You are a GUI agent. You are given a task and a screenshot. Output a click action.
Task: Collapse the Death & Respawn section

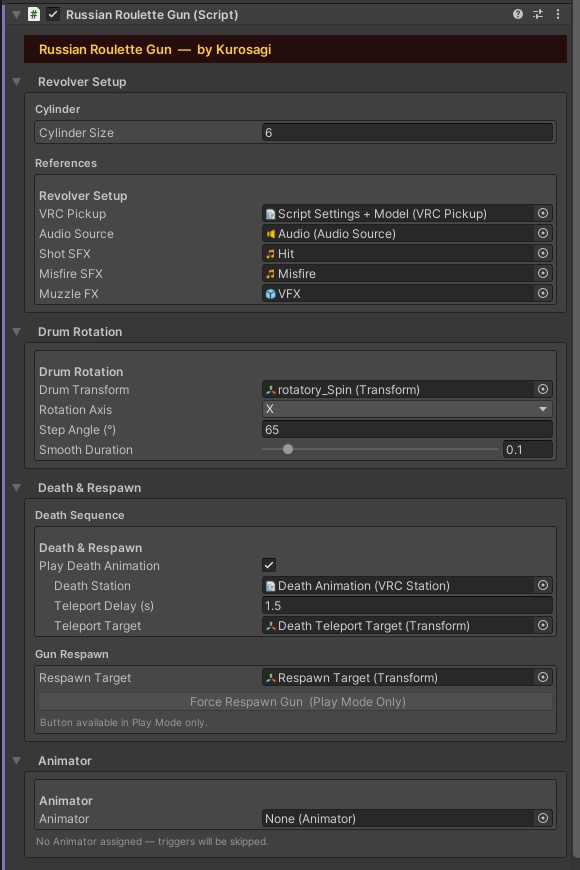[17, 488]
